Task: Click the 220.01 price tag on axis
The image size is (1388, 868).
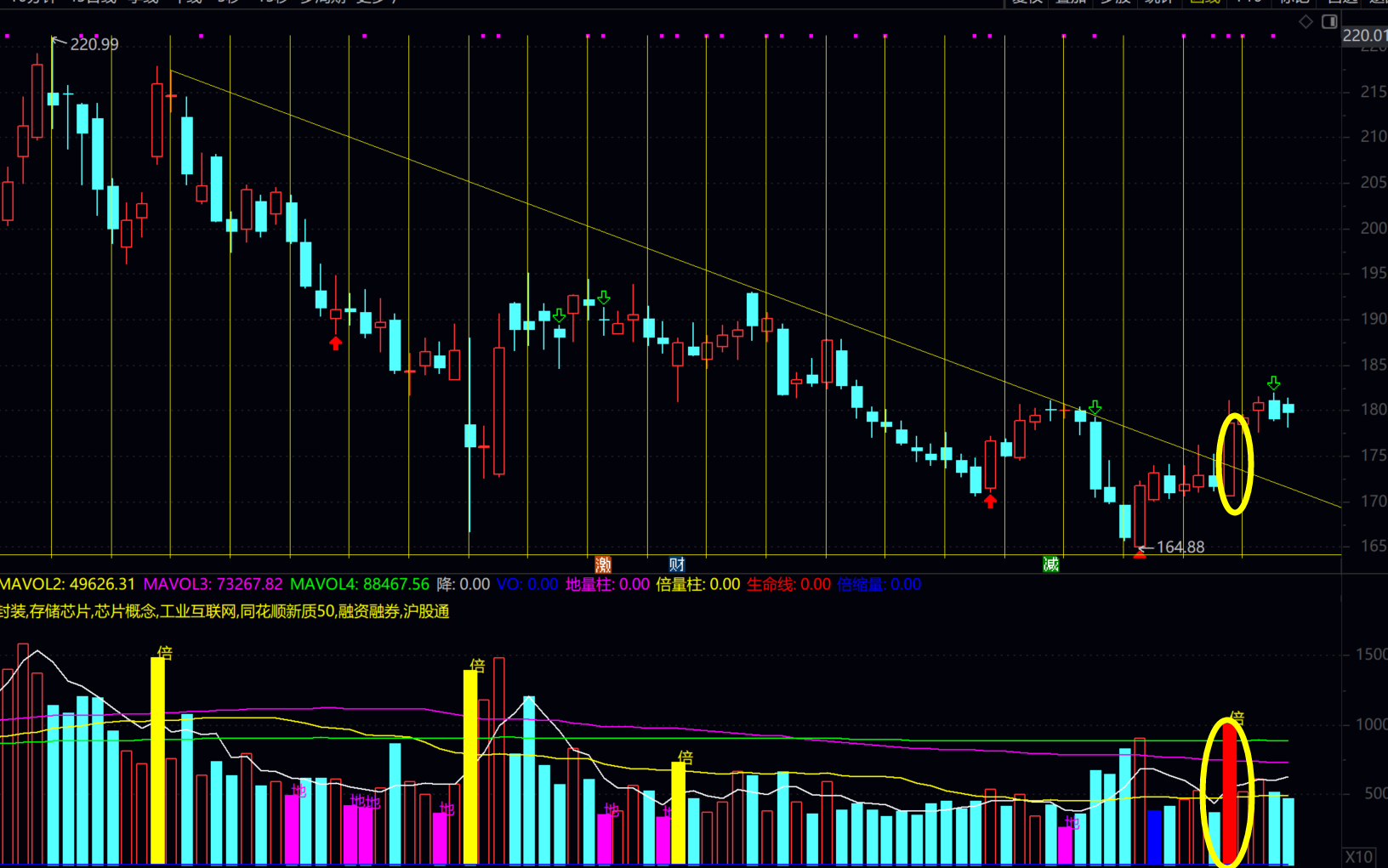Action: click(1364, 35)
